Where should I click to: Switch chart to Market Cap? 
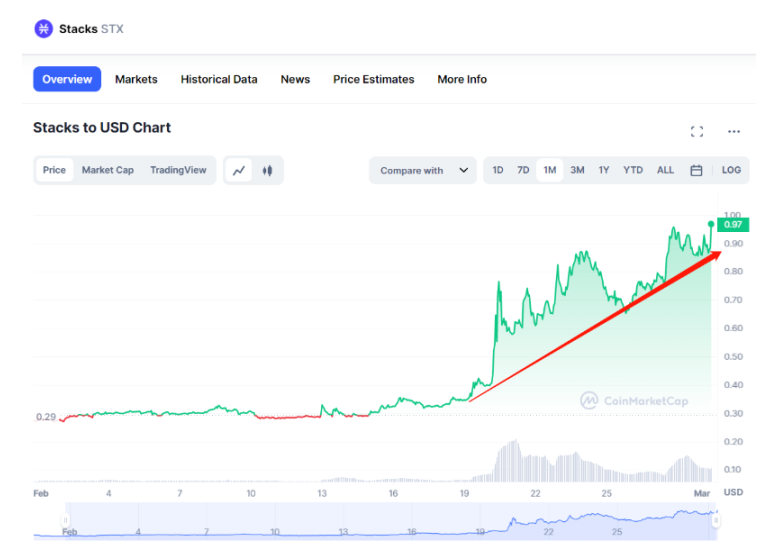[x=107, y=170]
